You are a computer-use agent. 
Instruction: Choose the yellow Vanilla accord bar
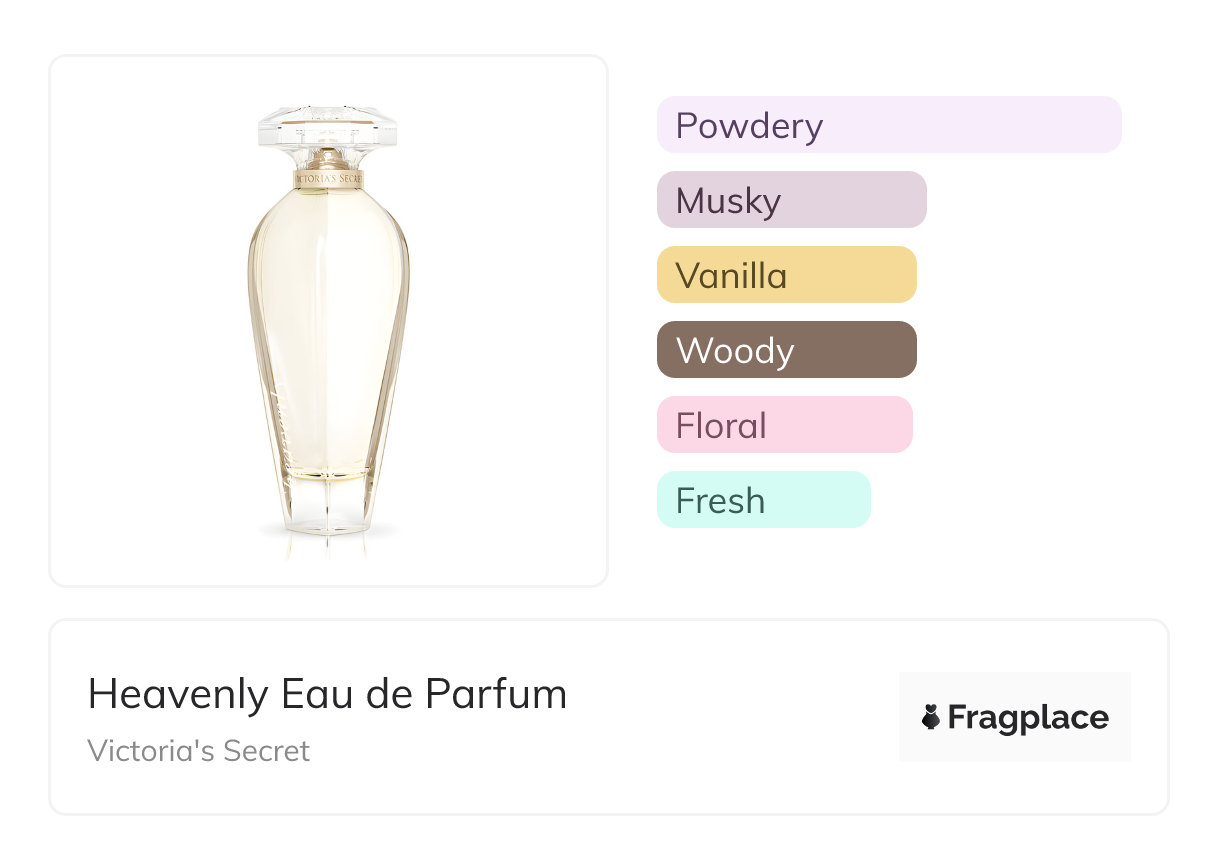tap(786, 275)
